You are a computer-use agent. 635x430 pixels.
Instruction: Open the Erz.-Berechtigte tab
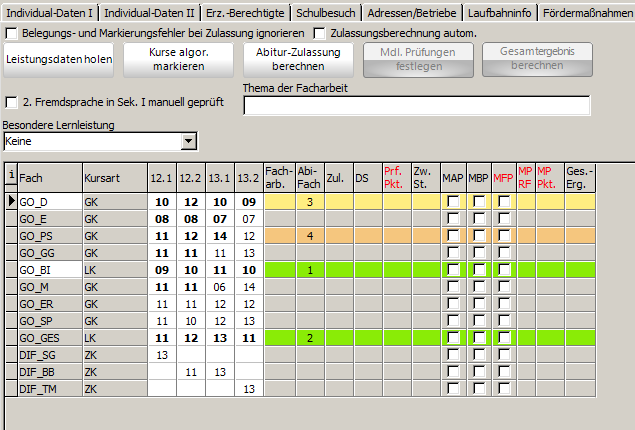[245, 13]
